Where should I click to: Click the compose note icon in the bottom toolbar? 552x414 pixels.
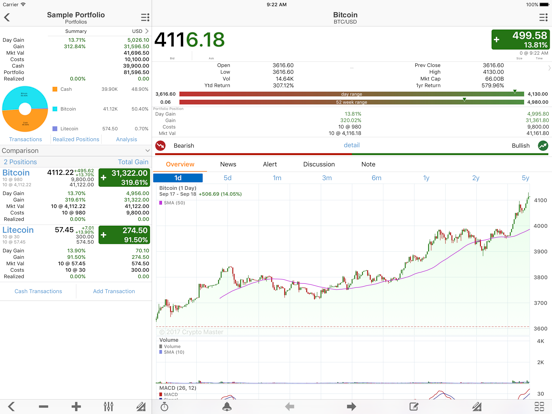[414, 407]
